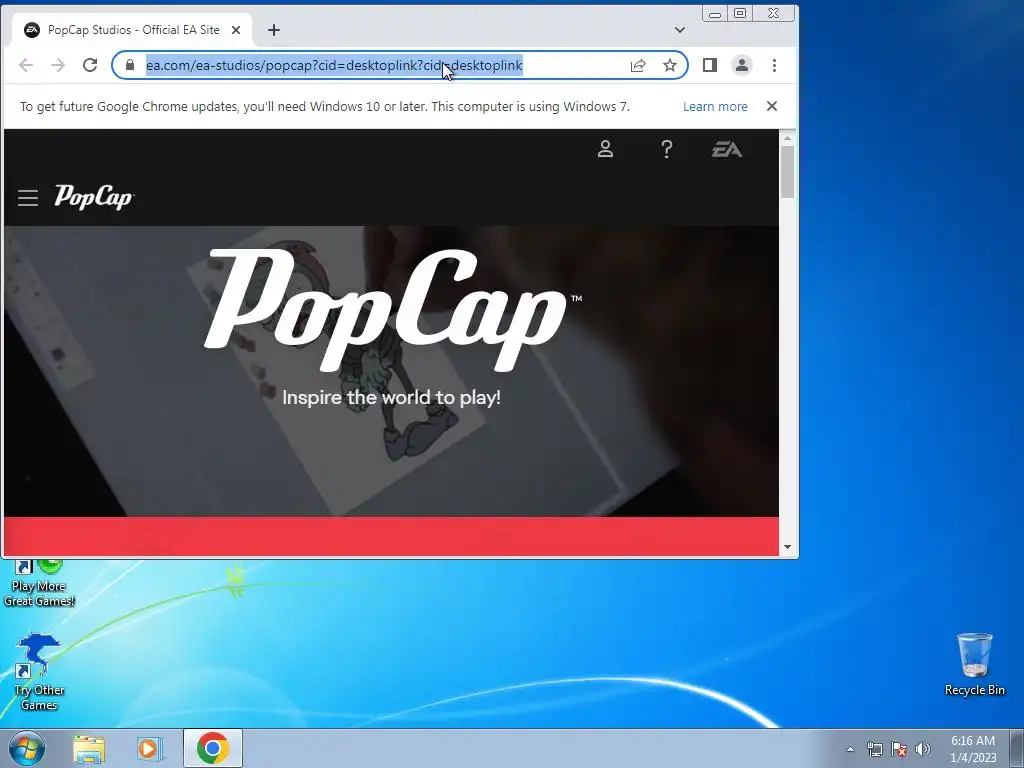Open Windows Explorer from taskbar

(89, 749)
